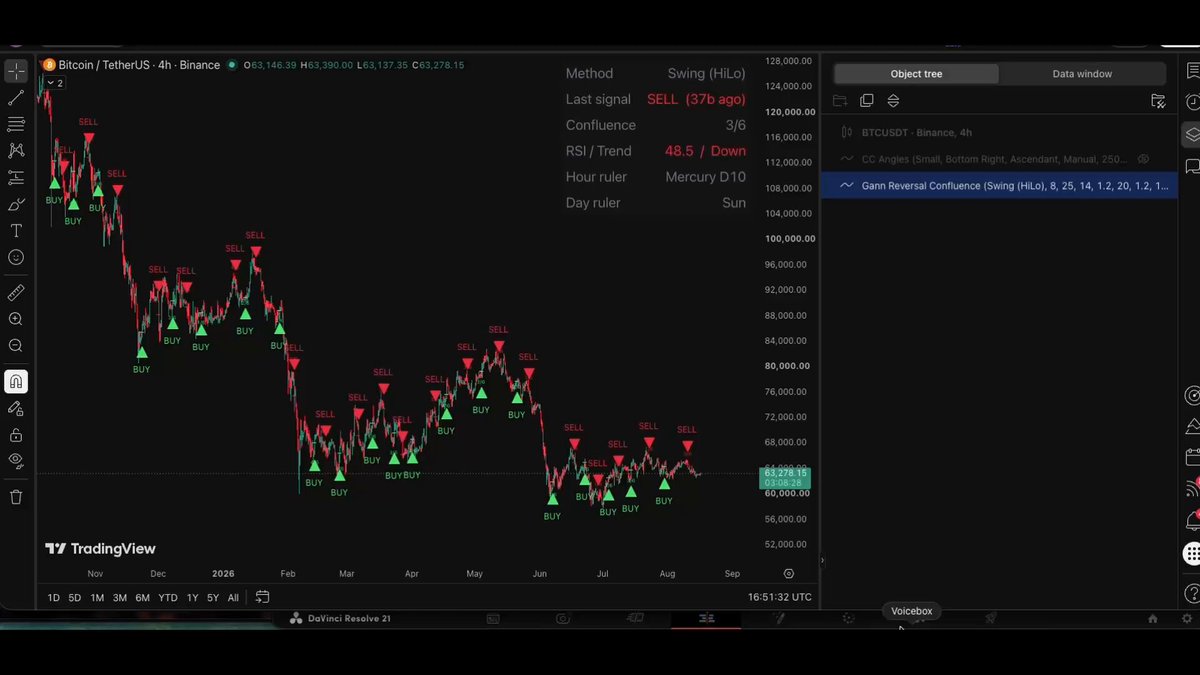Set time range to 3M
The image size is (1200, 675).
(120, 598)
